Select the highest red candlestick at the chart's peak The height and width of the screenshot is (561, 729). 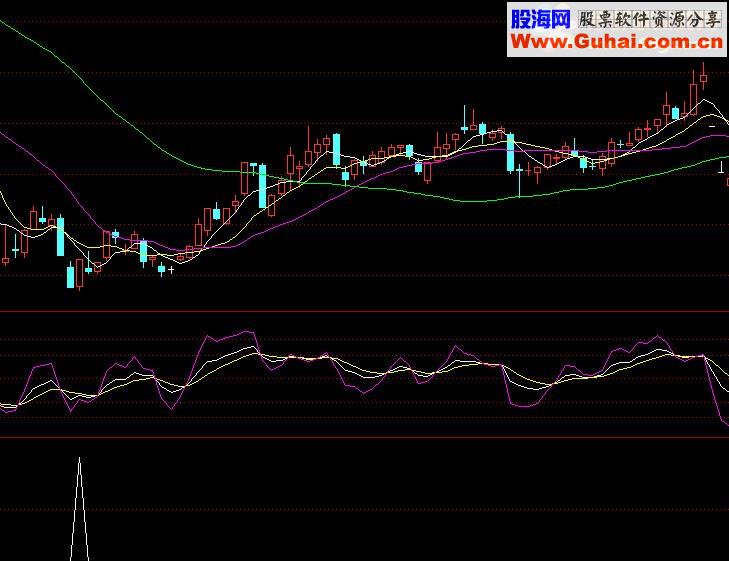pyautogui.click(x=703, y=76)
